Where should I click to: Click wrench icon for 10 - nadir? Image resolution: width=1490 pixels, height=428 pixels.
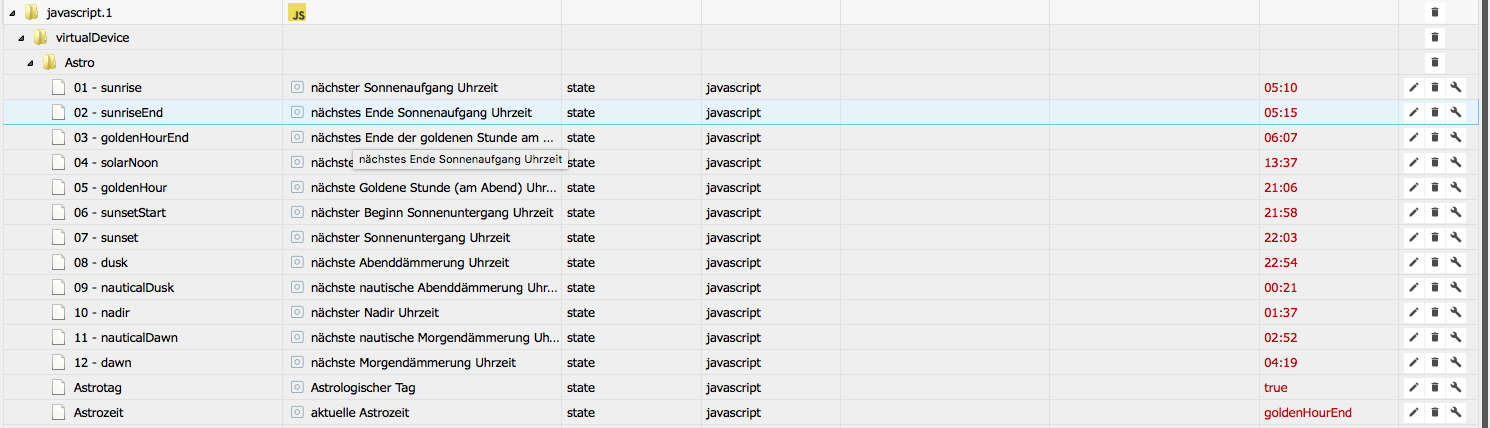(x=1456, y=312)
